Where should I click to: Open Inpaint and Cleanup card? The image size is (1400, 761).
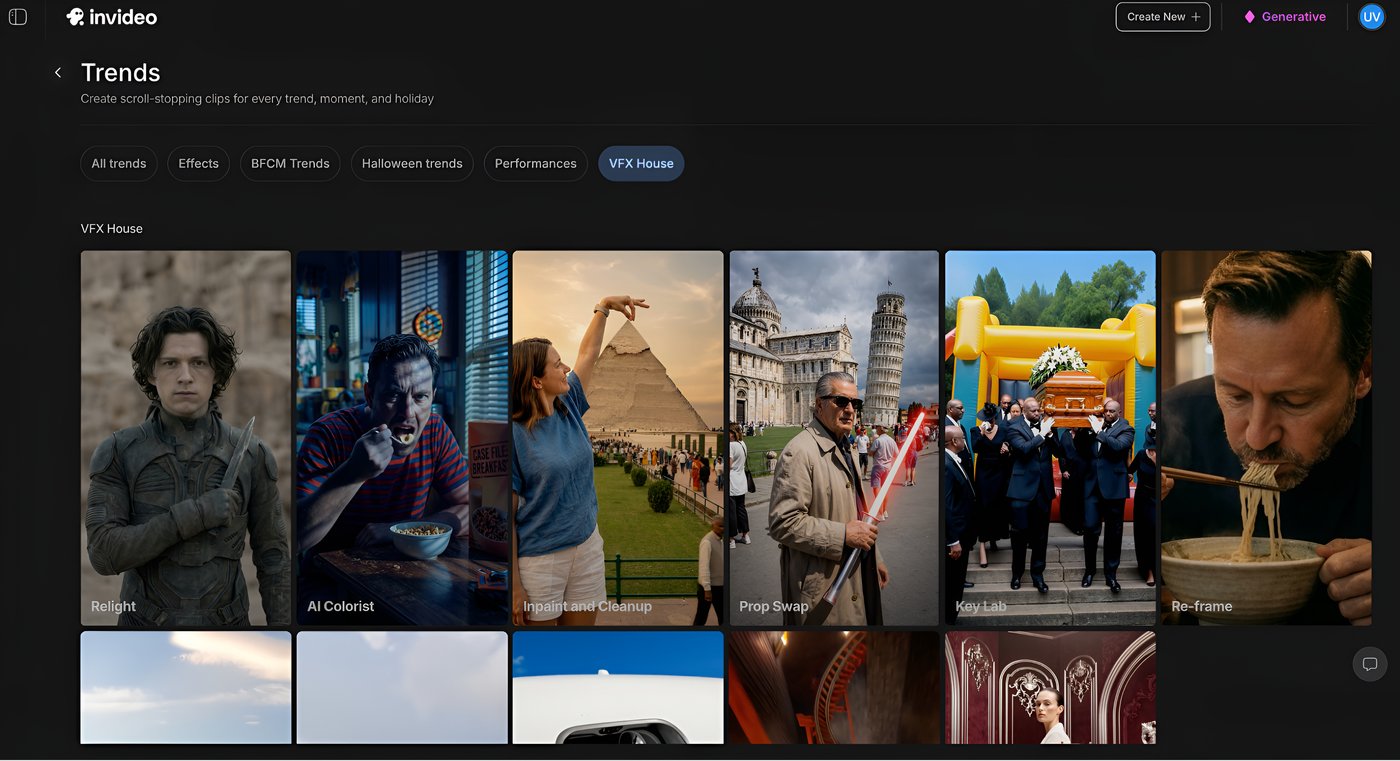click(x=618, y=437)
